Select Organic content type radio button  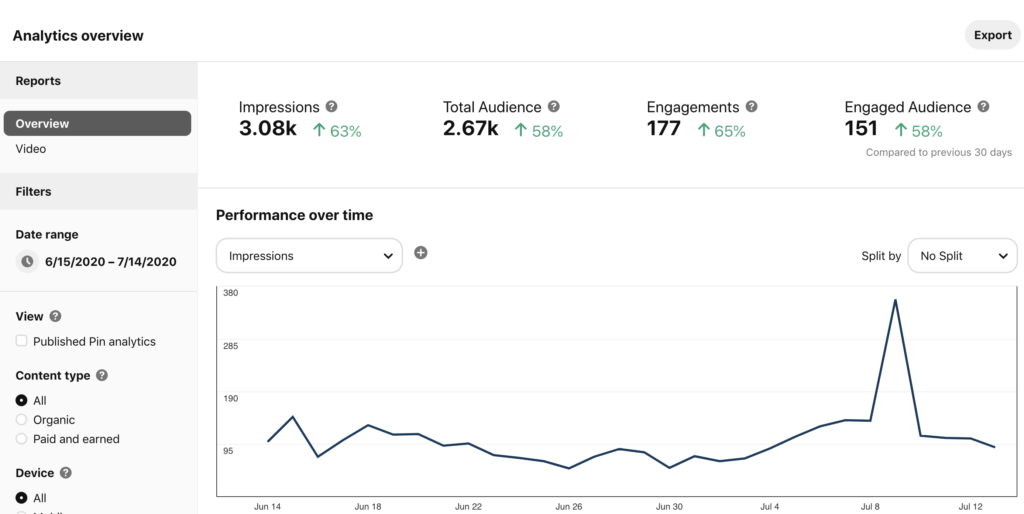(x=22, y=420)
